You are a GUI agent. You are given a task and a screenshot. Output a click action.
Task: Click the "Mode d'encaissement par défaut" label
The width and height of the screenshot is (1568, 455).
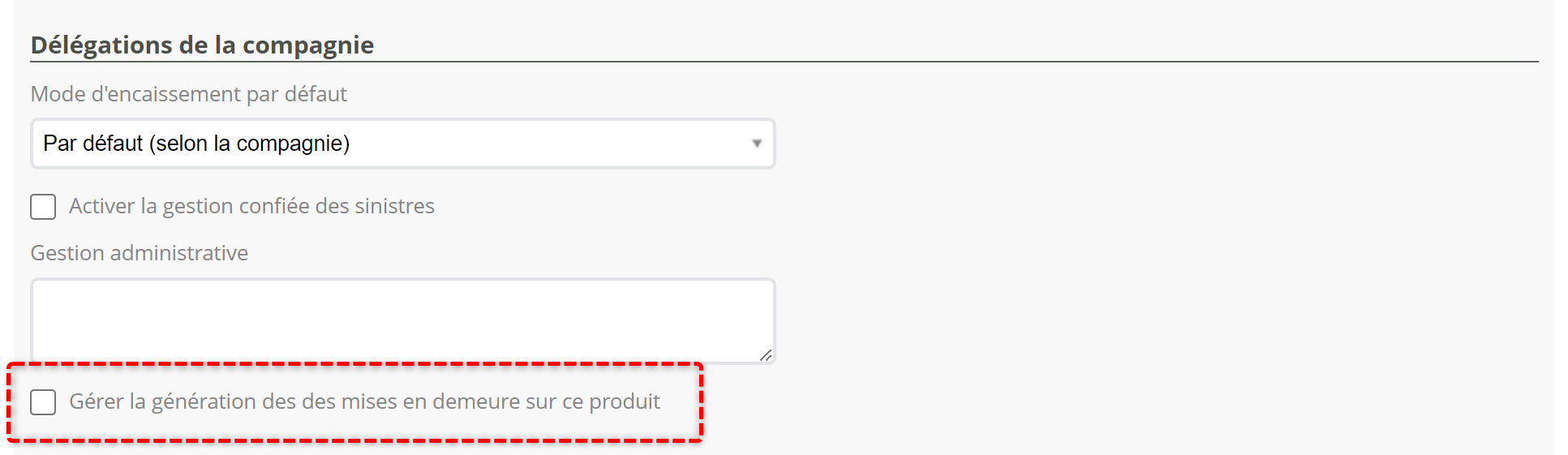tap(188, 94)
